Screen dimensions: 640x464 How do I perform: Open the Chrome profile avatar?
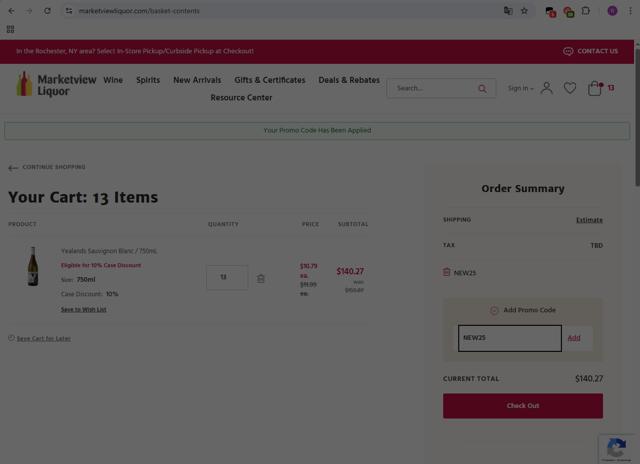click(612, 11)
